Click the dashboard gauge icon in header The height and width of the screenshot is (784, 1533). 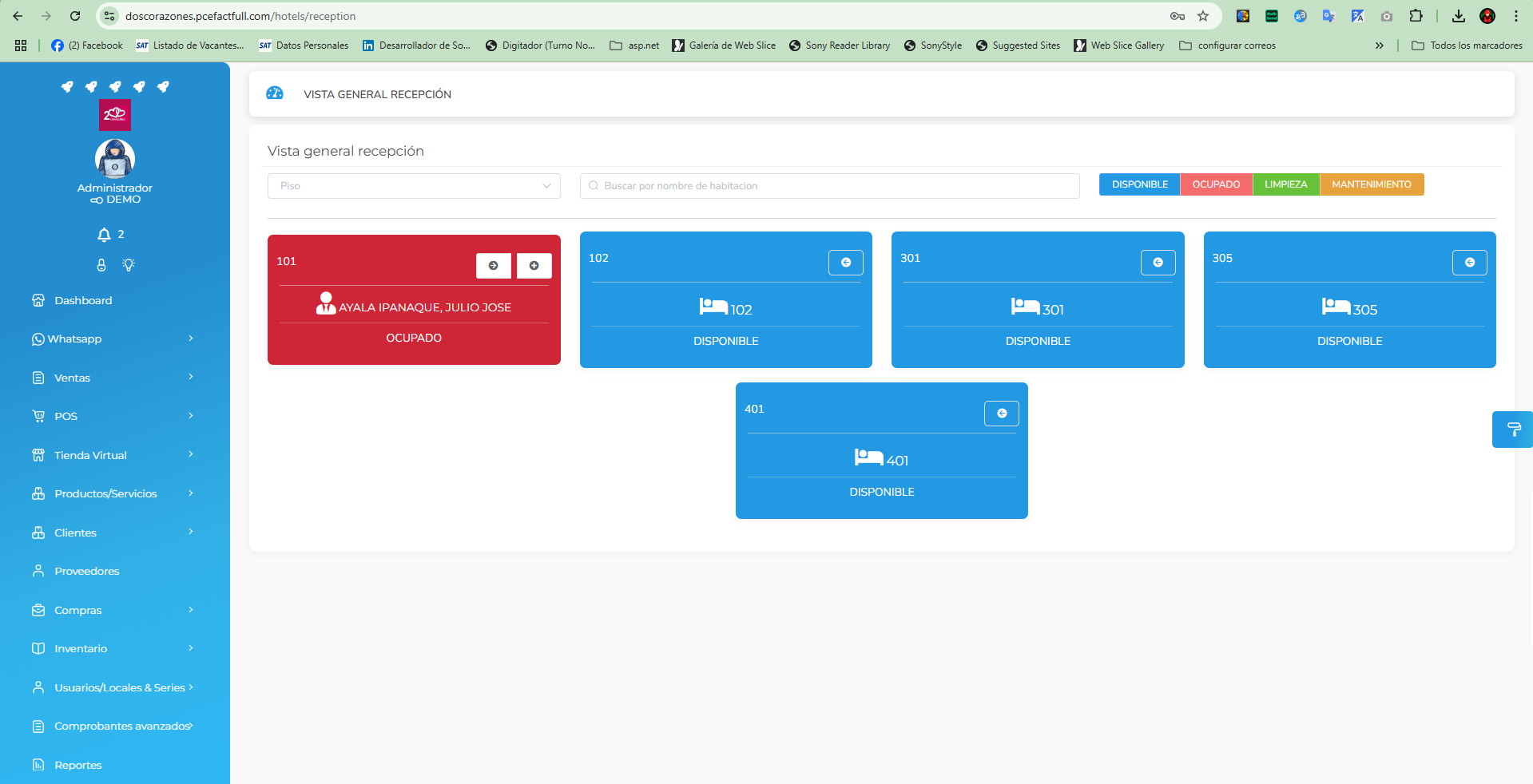pyautogui.click(x=275, y=93)
